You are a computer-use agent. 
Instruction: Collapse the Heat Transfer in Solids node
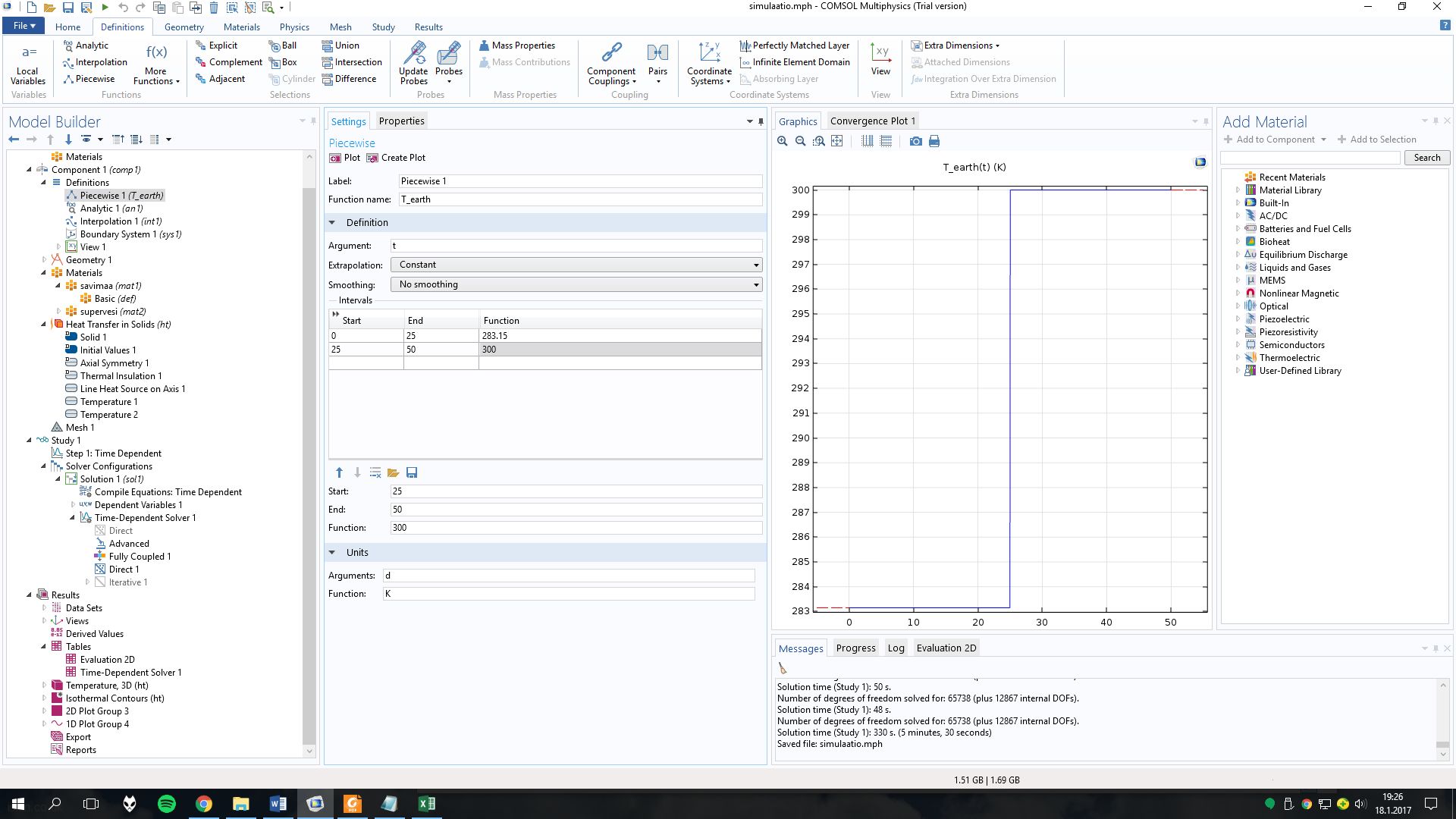[x=44, y=325]
